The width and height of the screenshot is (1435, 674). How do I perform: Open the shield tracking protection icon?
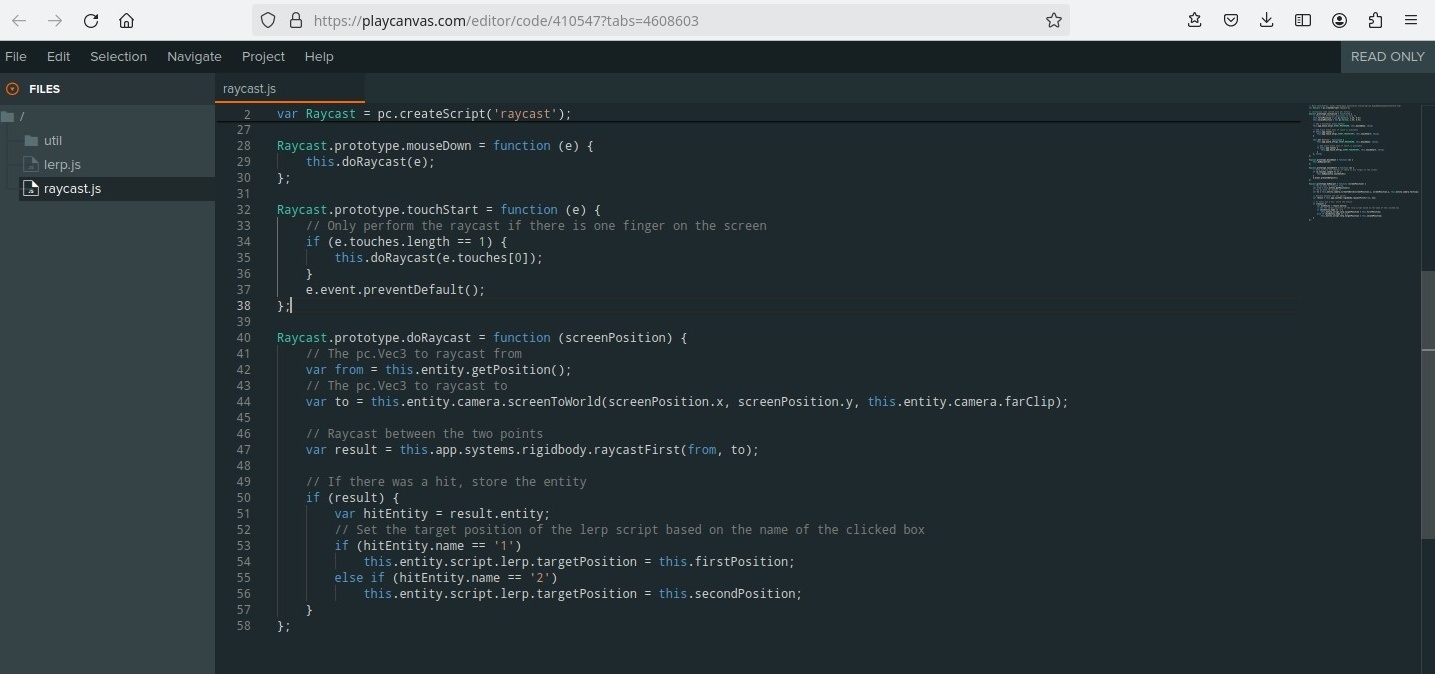tap(268, 20)
